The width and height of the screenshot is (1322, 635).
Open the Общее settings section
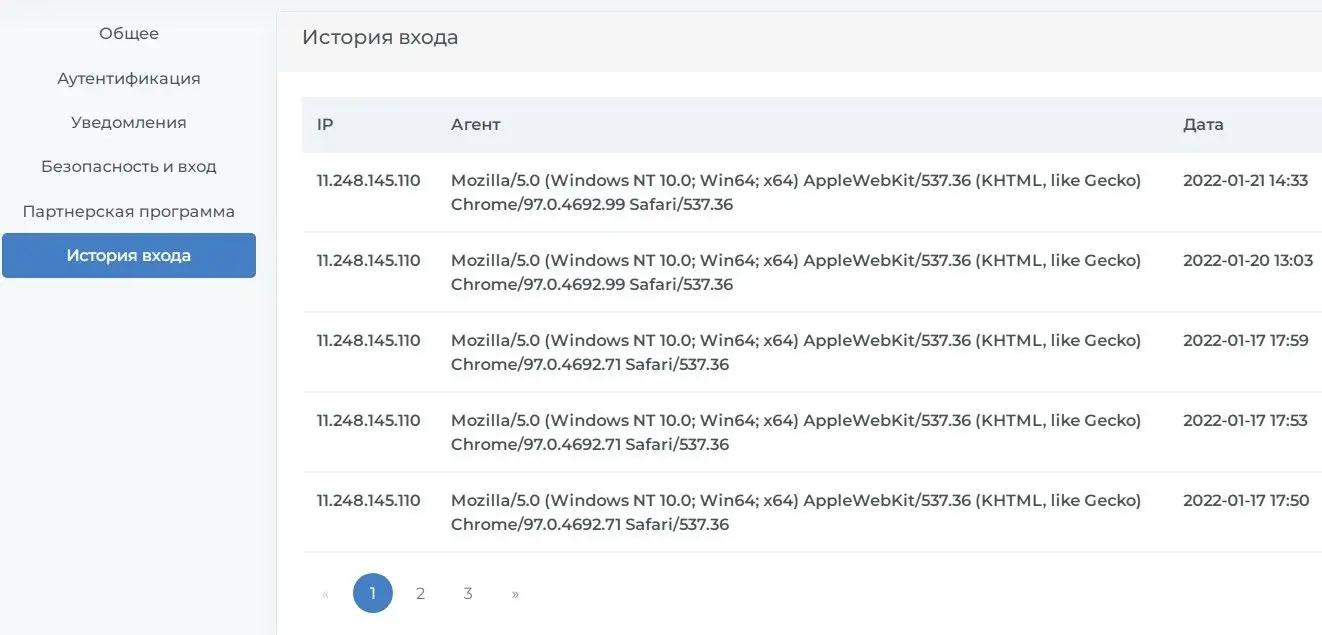point(129,34)
